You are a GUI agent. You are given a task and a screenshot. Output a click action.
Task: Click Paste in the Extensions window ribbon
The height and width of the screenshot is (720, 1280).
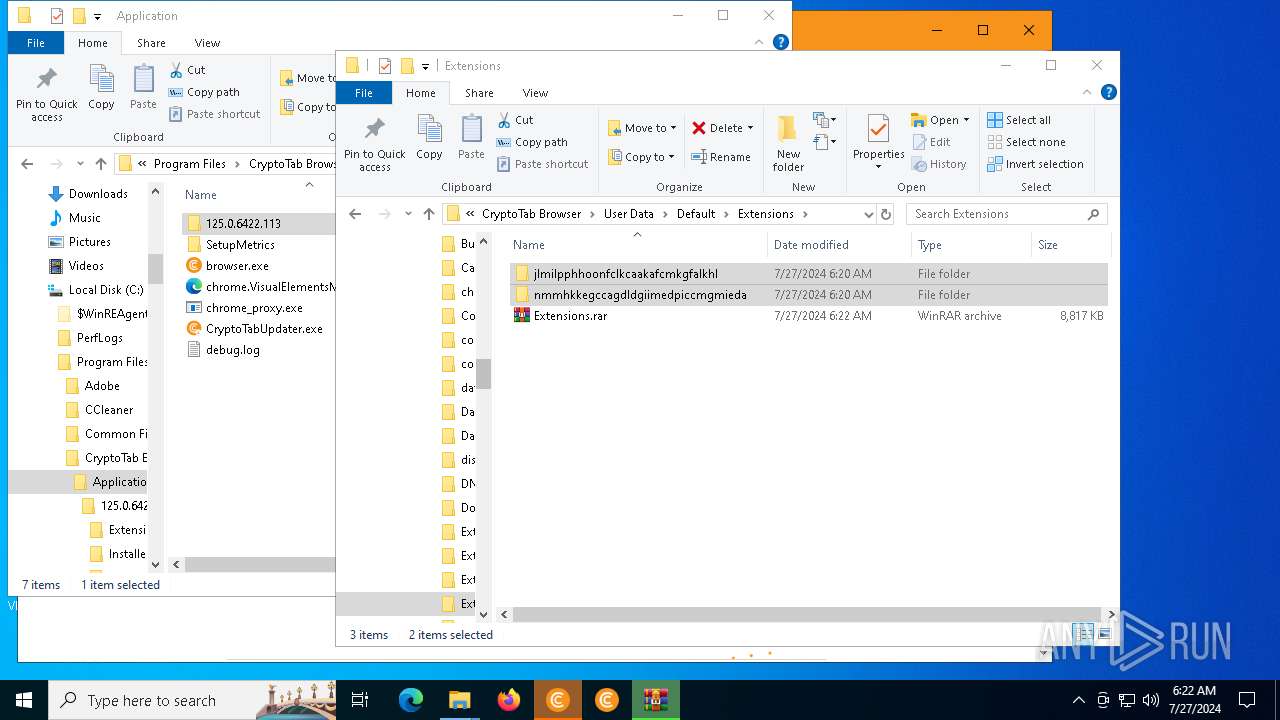471,138
